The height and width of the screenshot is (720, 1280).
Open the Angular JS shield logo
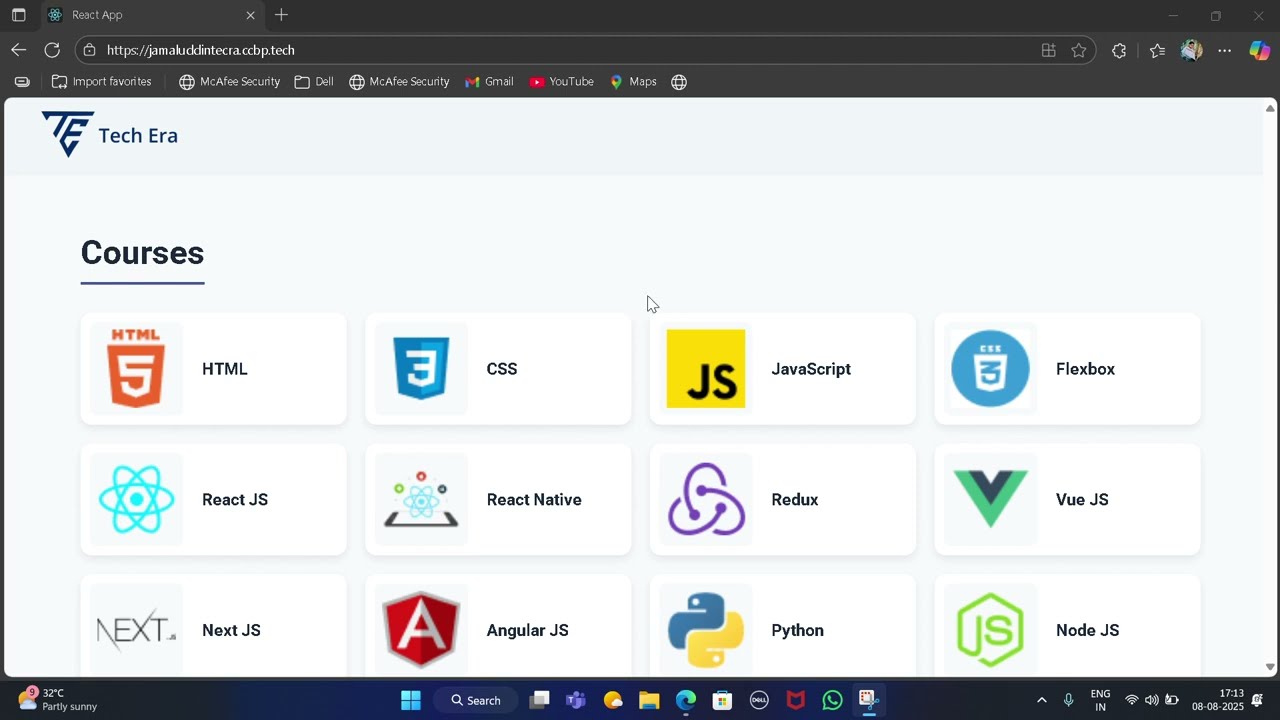[x=421, y=630]
